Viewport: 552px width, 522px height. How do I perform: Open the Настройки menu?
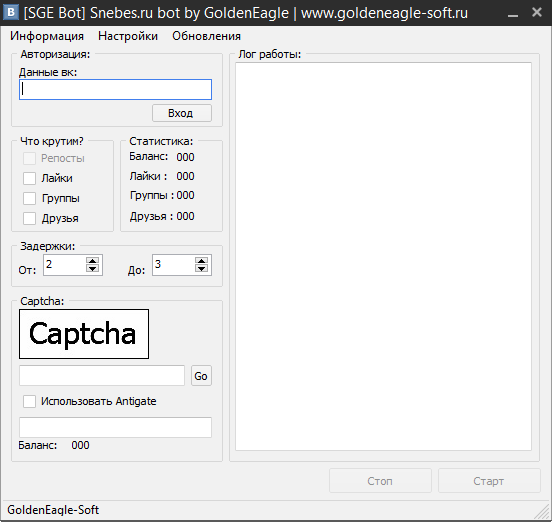pos(128,36)
